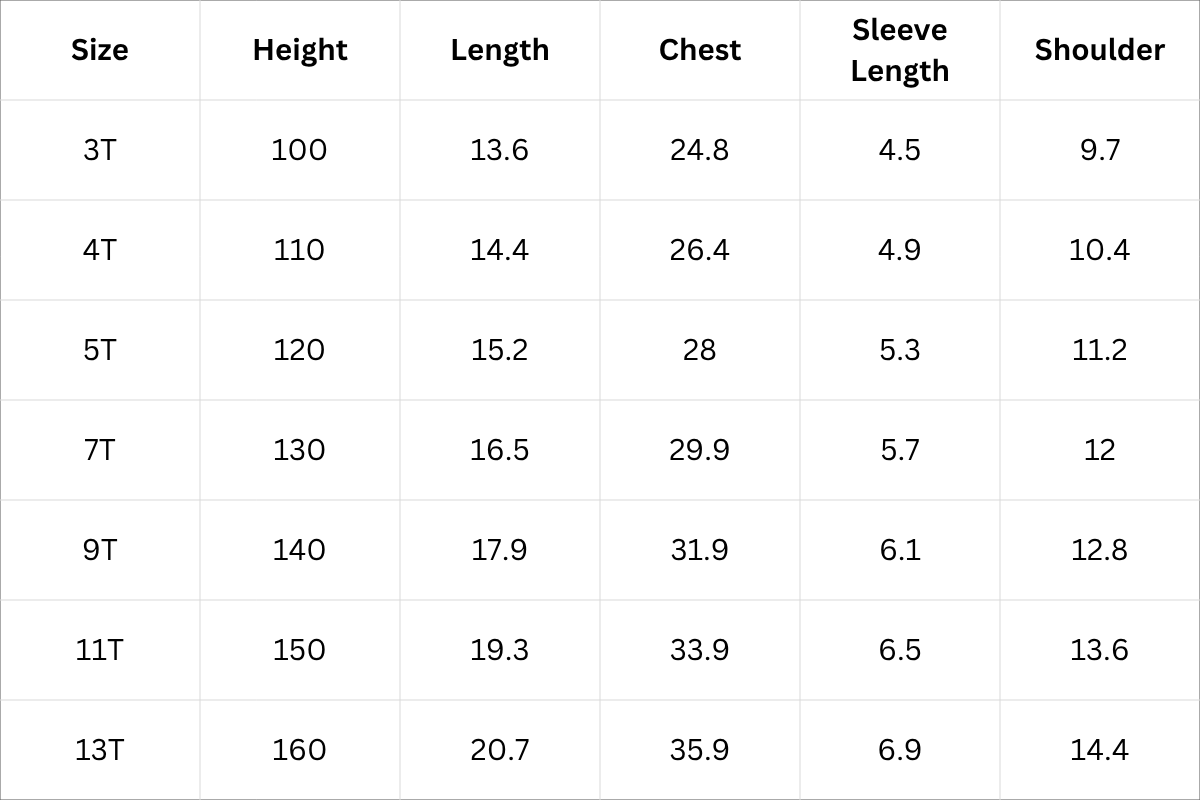This screenshot has width=1200, height=800.
Task: Click the length value 20.7
Action: point(500,750)
